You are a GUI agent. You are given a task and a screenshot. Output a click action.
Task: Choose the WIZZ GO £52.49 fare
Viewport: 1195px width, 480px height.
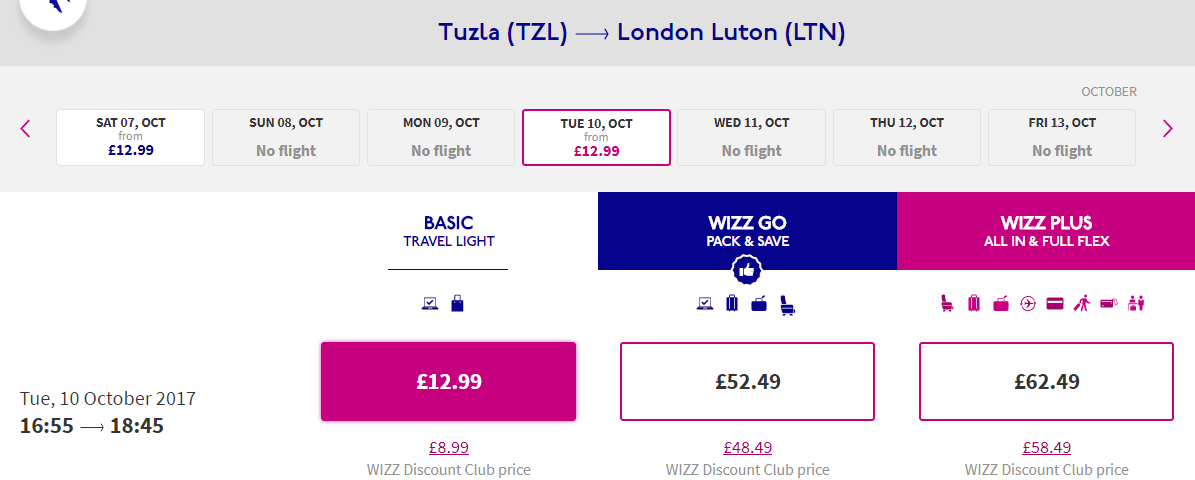(x=747, y=381)
